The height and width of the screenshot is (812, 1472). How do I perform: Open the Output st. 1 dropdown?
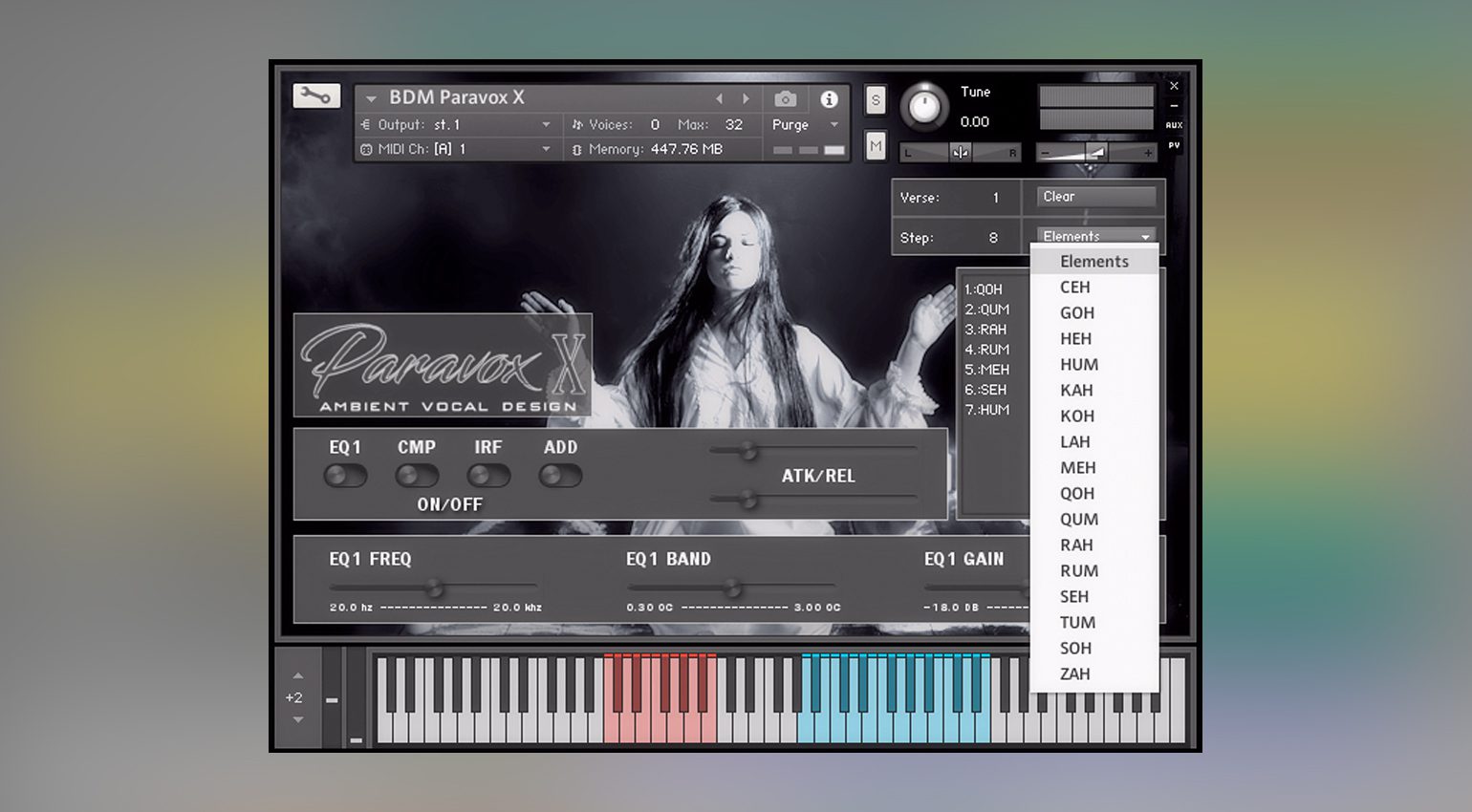tap(546, 125)
